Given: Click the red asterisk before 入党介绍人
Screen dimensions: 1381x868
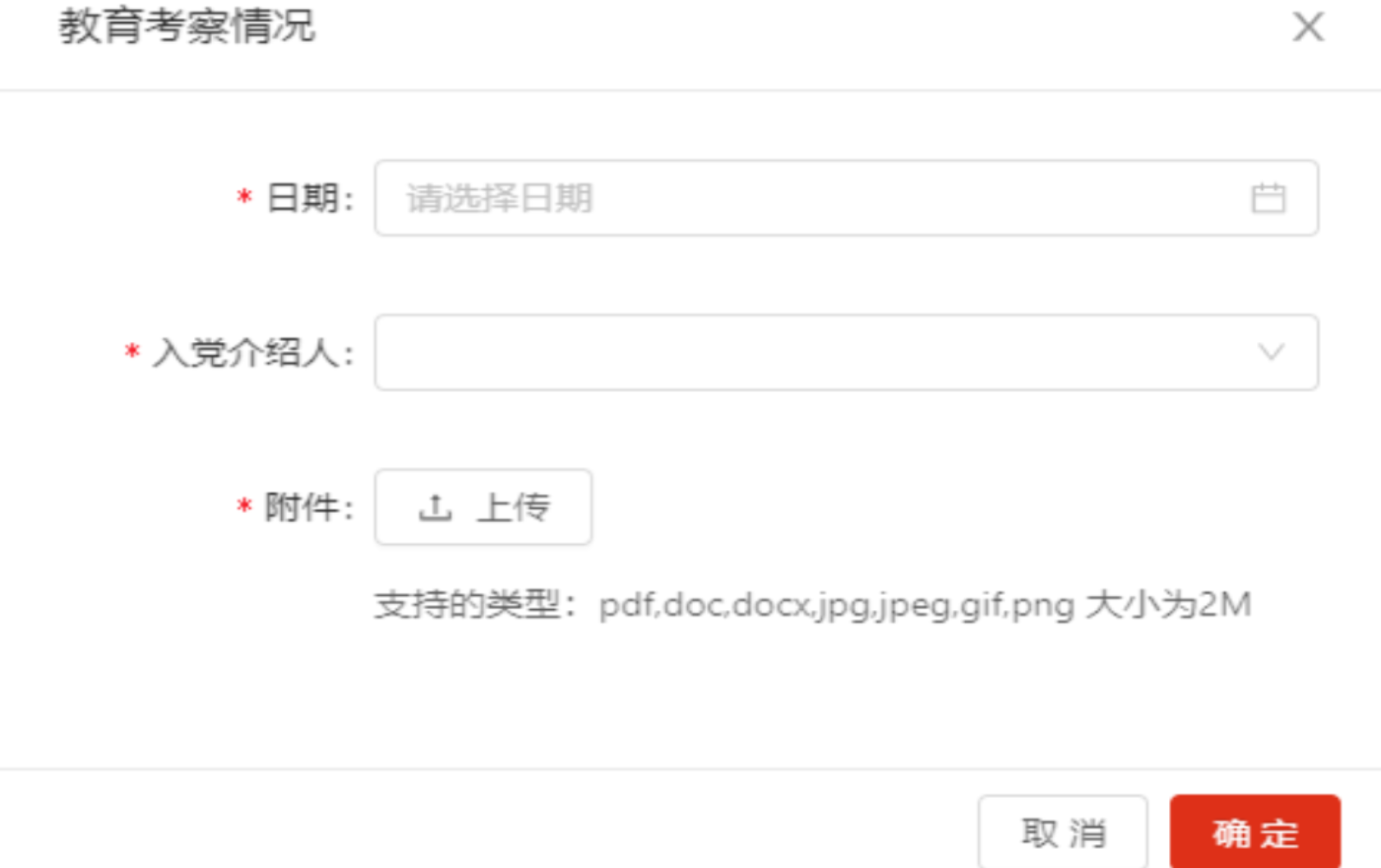Looking at the screenshot, I should coord(132,353).
